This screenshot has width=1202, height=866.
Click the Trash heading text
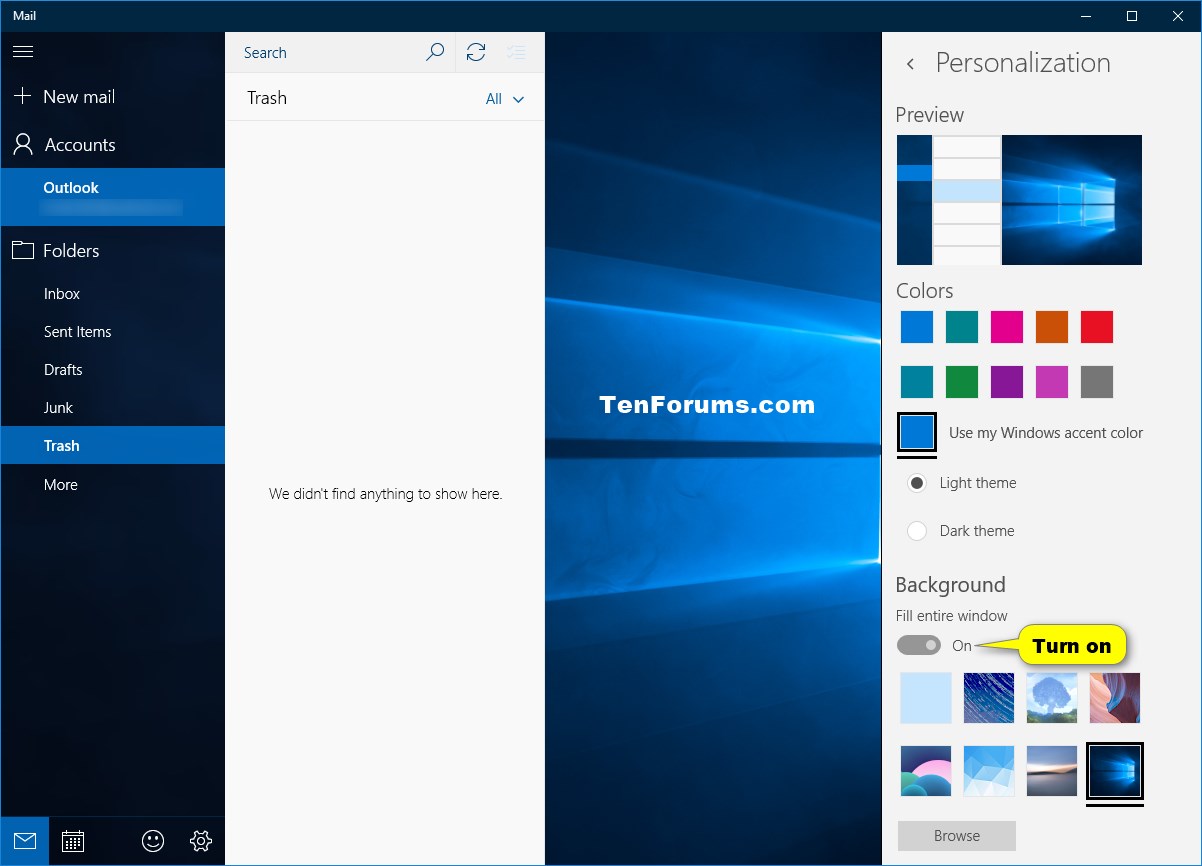267,98
